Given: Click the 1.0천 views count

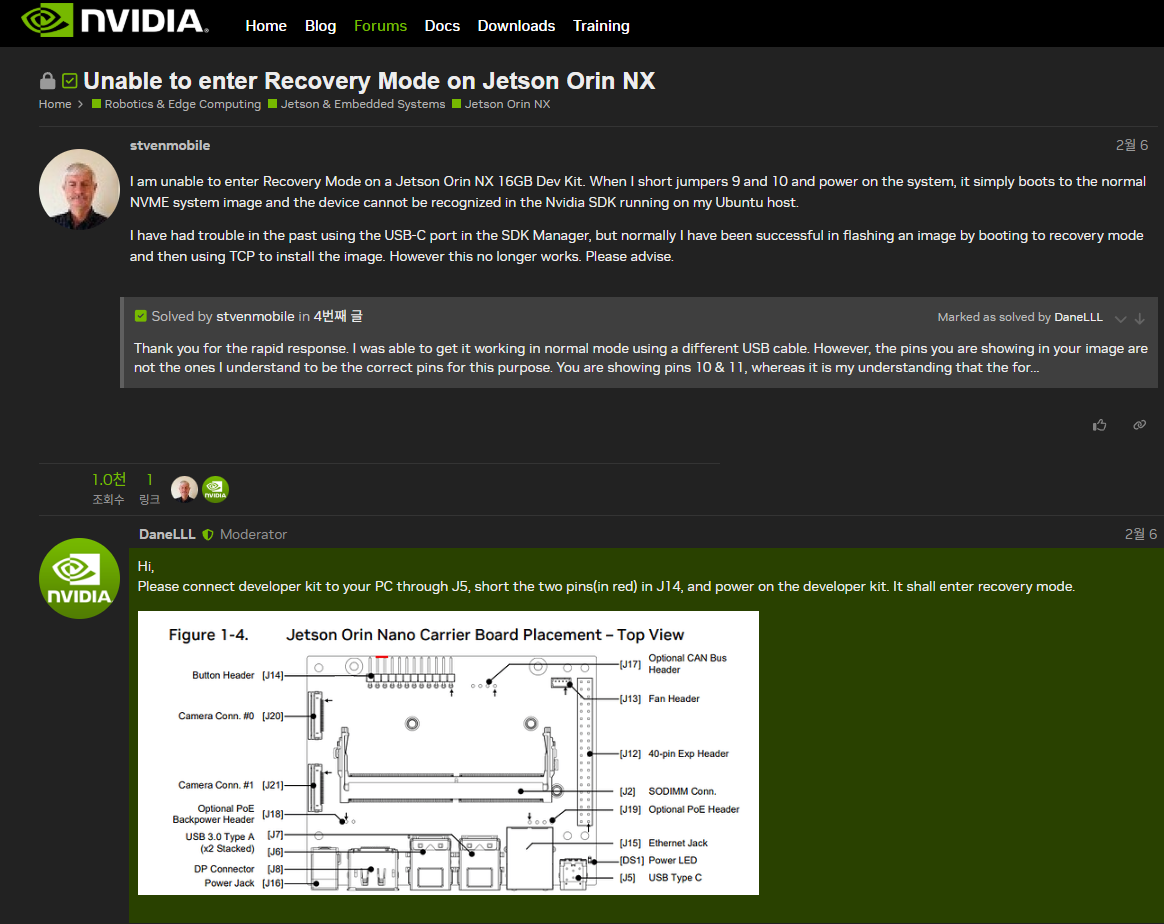Looking at the screenshot, I should (109, 479).
